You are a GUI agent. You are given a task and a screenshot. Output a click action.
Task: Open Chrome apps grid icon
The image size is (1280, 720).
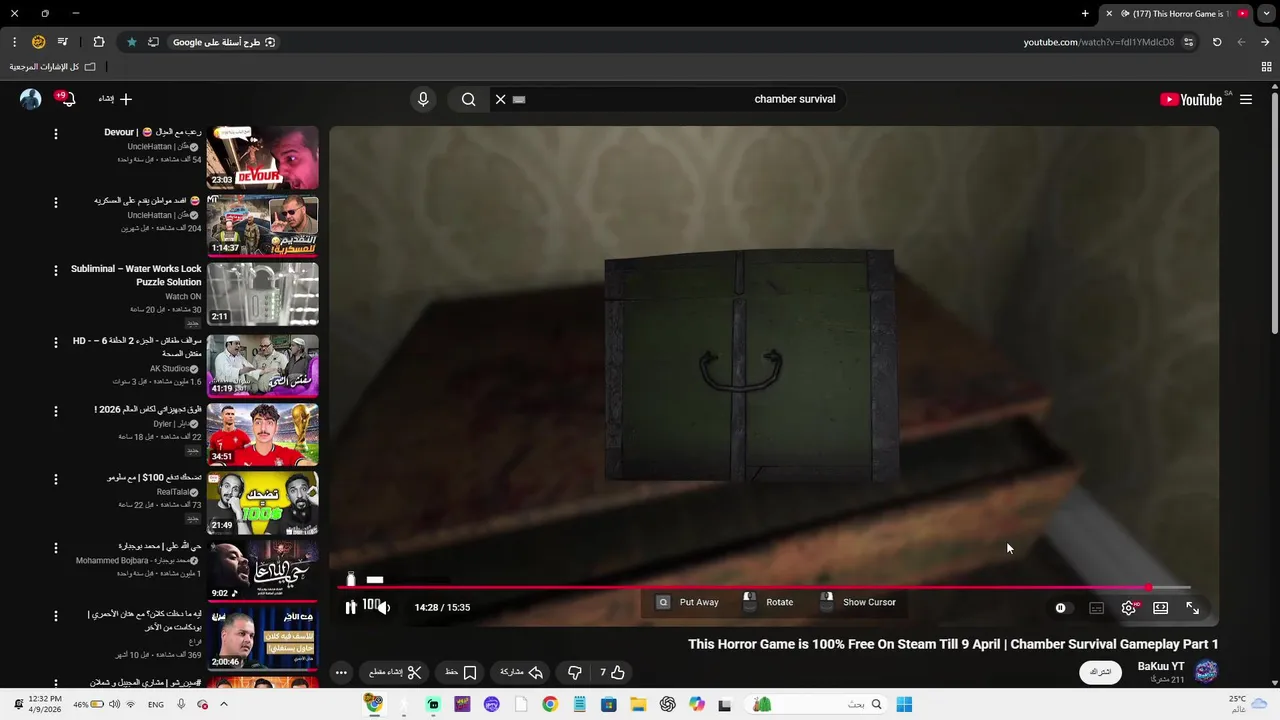click(1266, 67)
